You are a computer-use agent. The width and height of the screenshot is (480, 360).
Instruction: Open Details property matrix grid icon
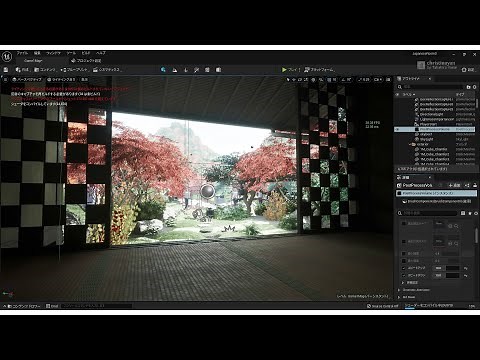[463, 213]
